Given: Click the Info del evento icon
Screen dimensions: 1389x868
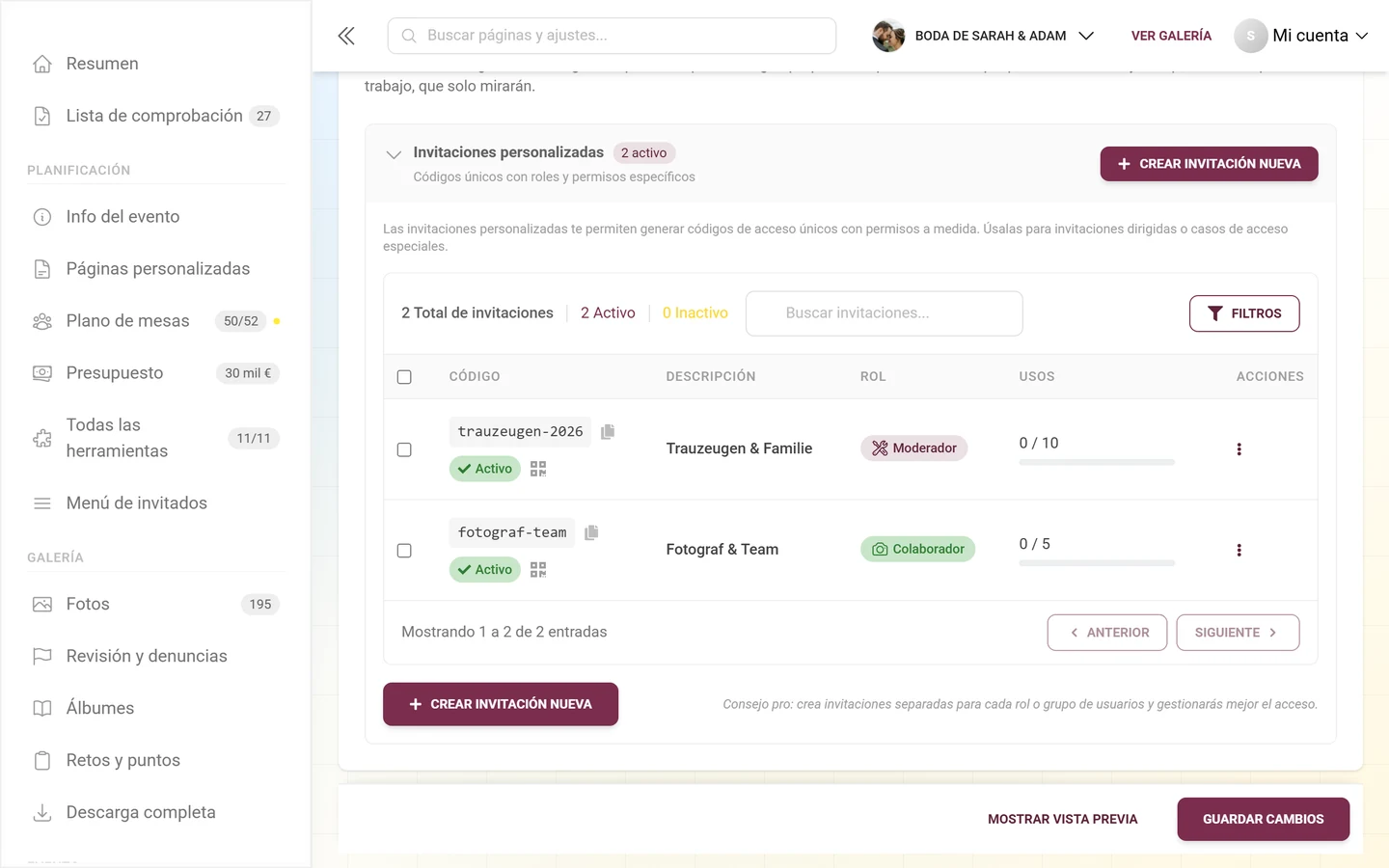Looking at the screenshot, I should (x=42, y=217).
